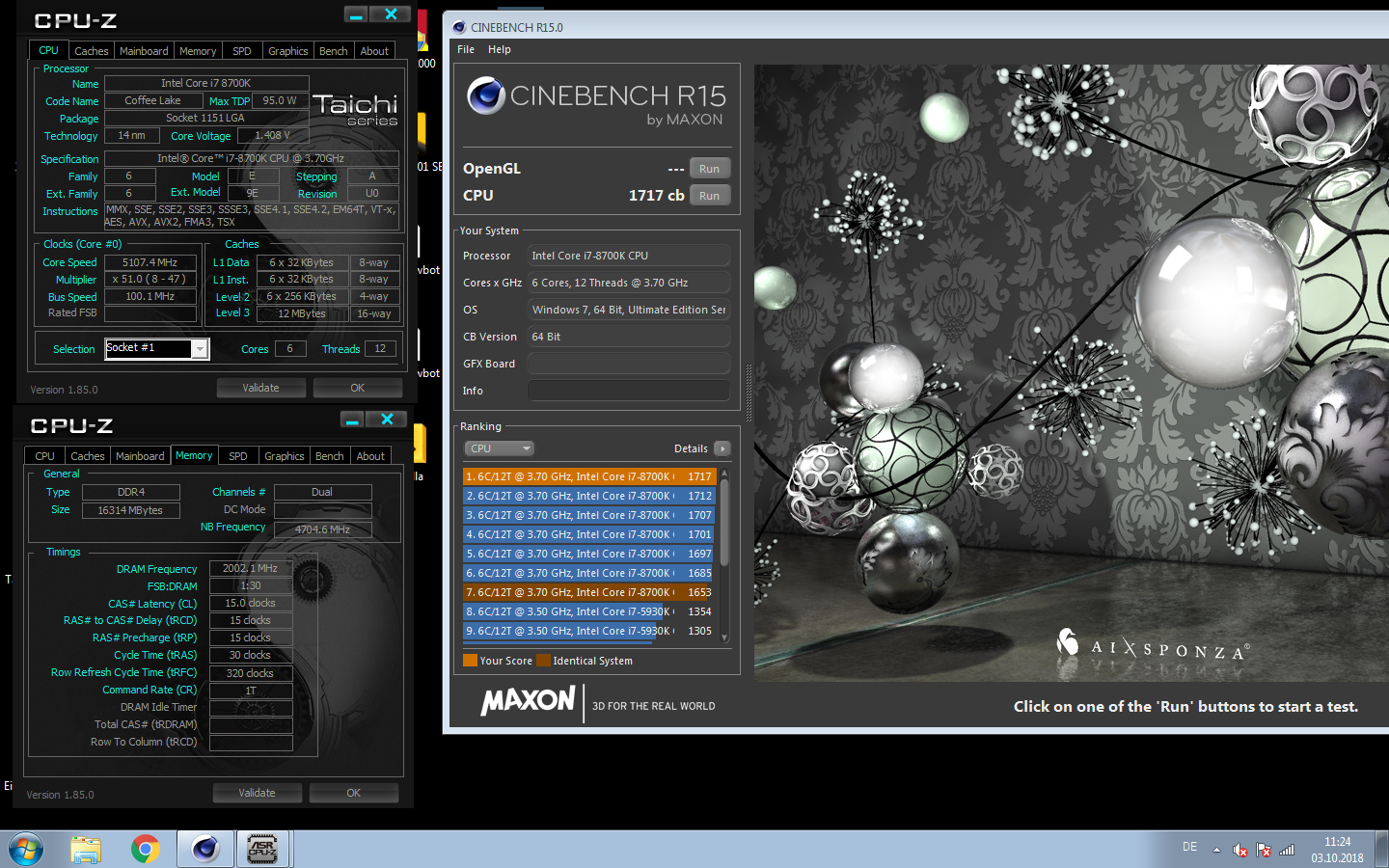Click the Core Voltage value 1.408 V
The image size is (1389, 868).
point(273,136)
